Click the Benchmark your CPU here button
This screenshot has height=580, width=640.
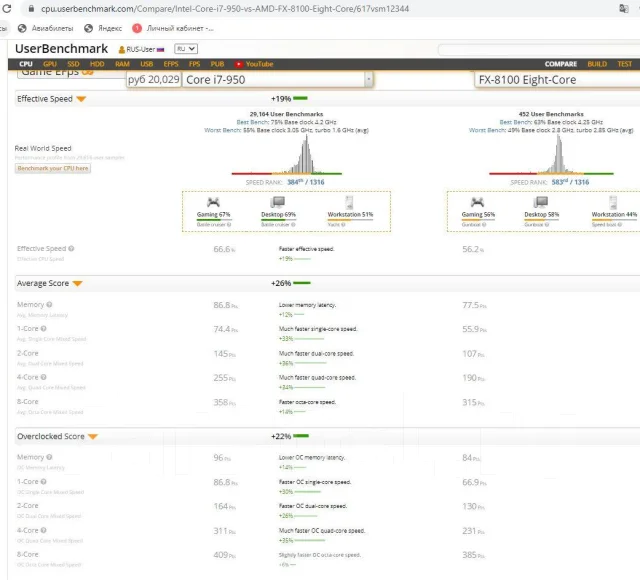(53, 168)
